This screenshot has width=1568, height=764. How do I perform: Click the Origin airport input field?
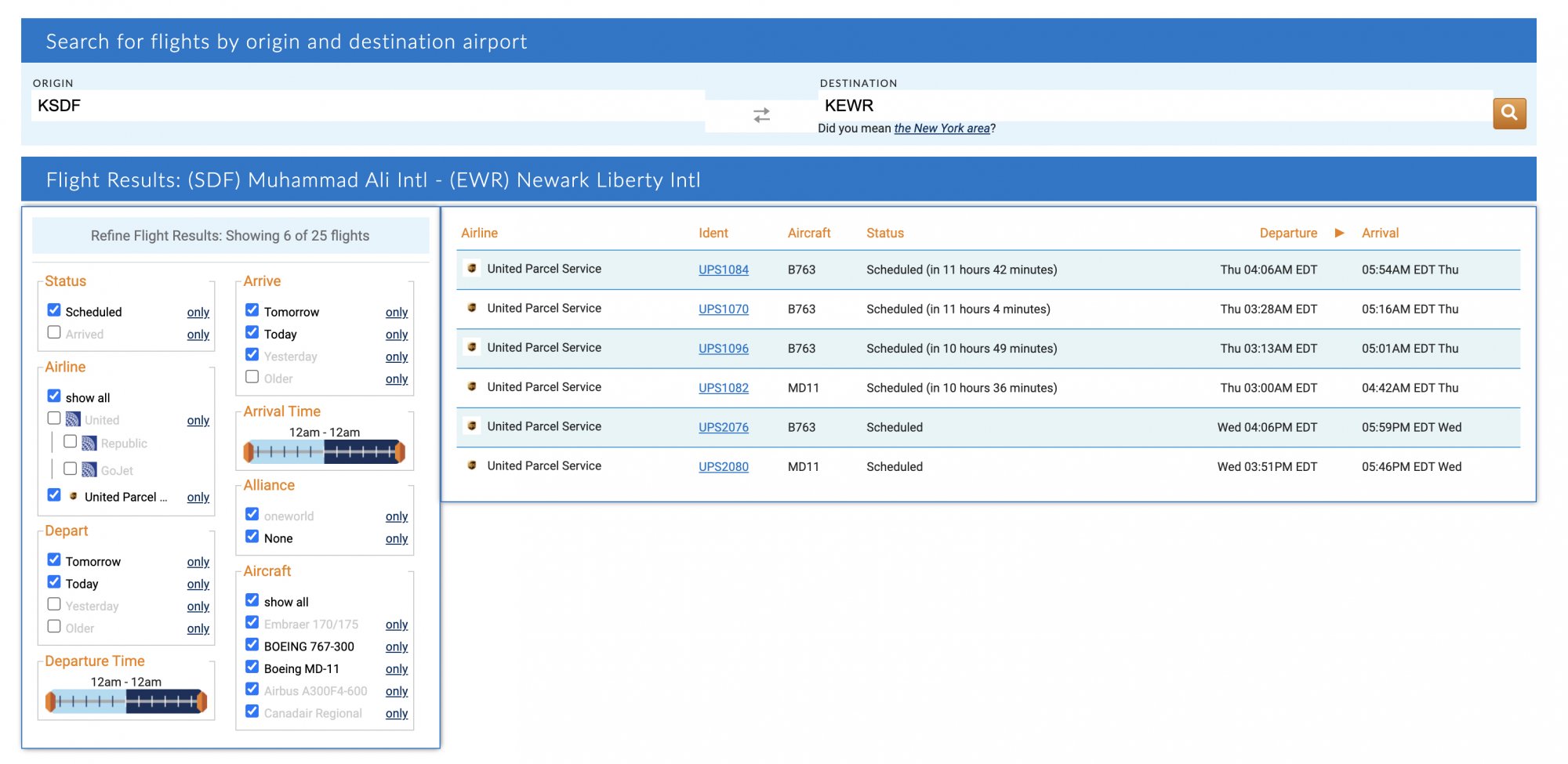coord(368,106)
